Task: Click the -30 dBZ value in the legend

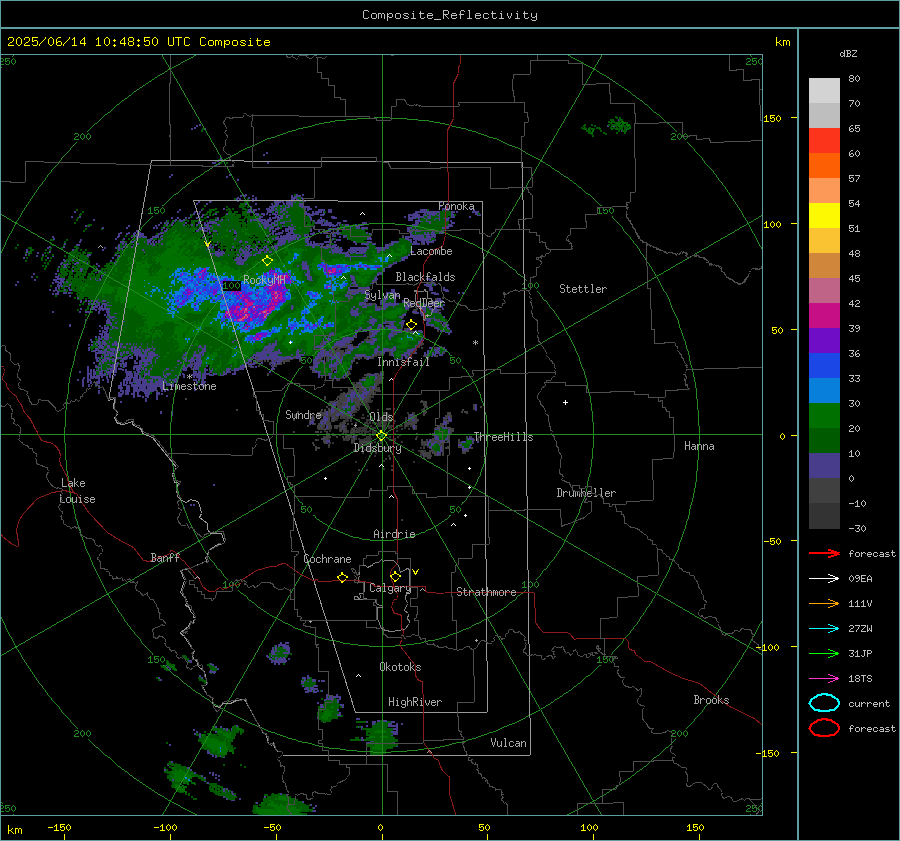Action: coord(857,528)
